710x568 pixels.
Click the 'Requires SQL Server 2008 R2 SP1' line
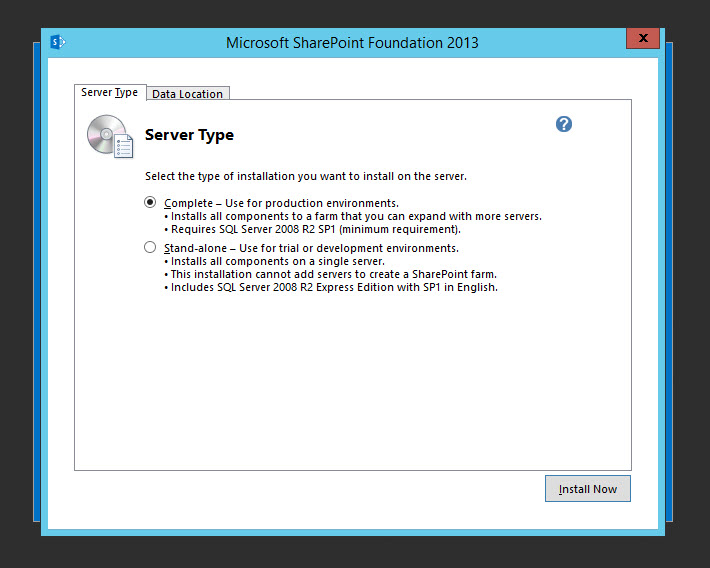tap(315, 229)
